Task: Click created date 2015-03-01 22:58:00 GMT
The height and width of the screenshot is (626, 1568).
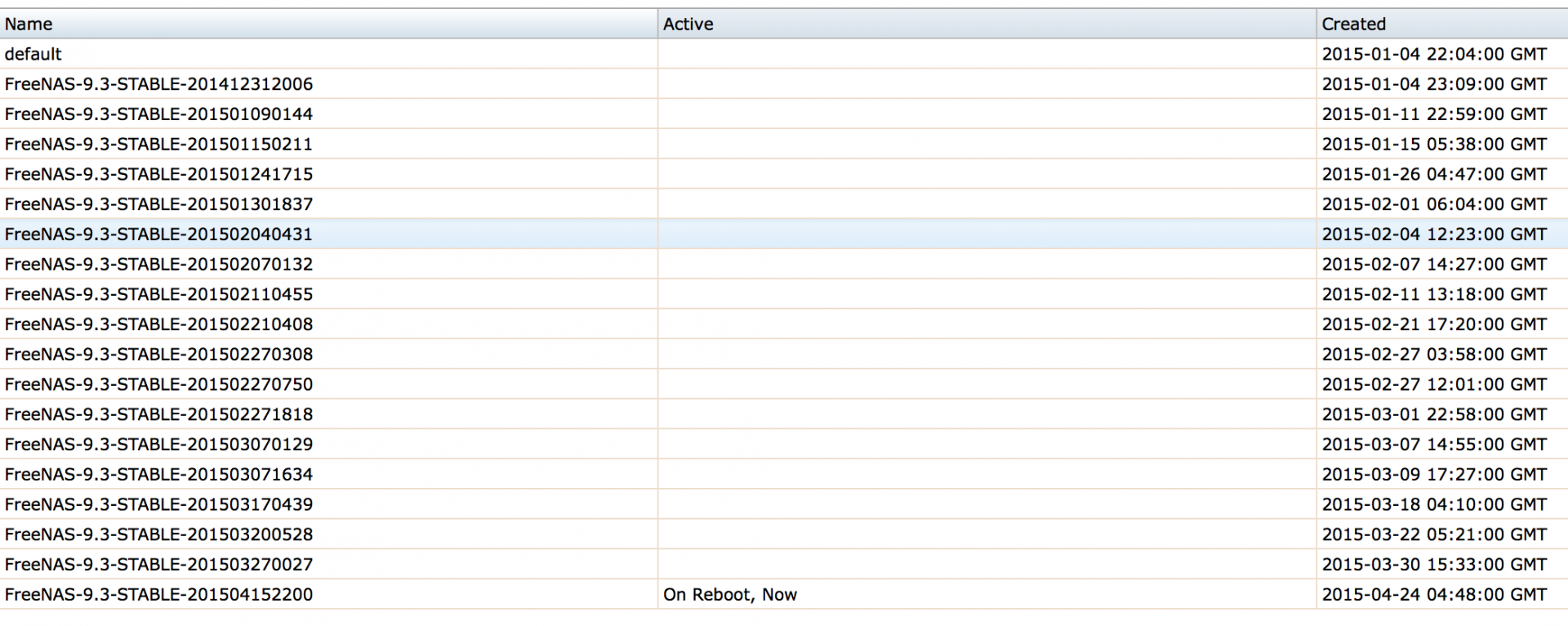Action: click(1434, 414)
